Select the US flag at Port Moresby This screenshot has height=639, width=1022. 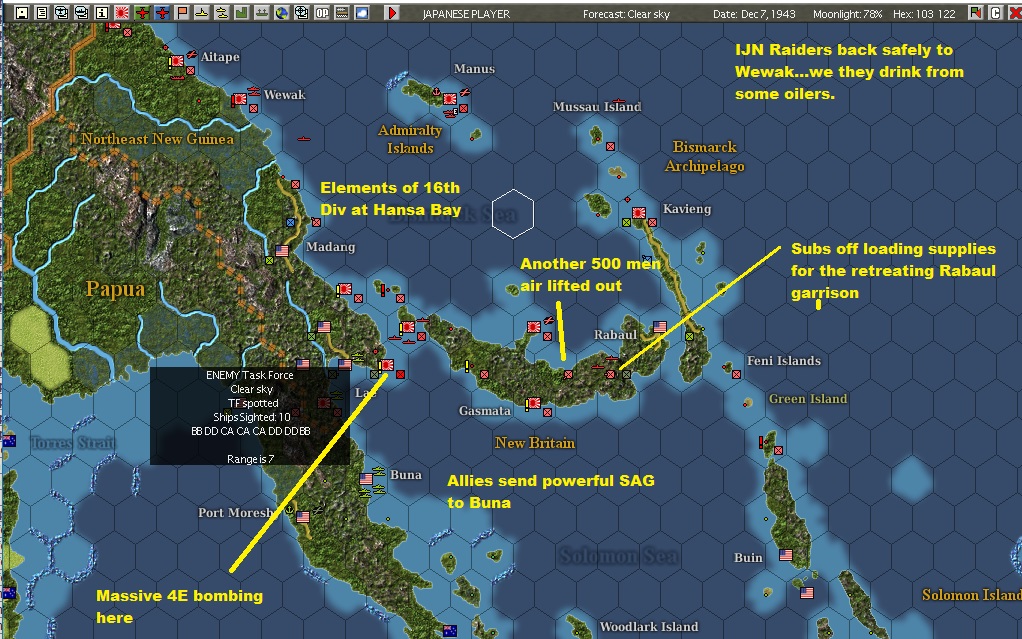(x=303, y=517)
